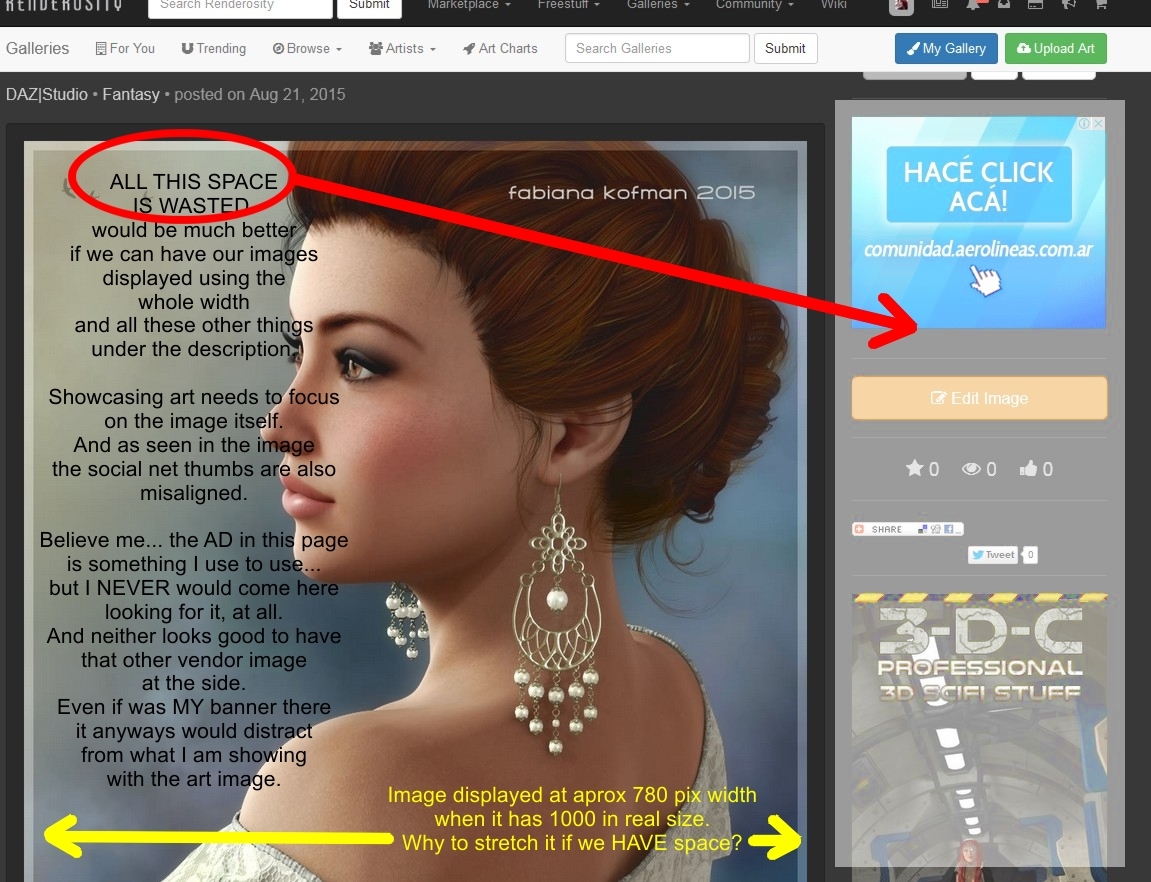Open the Wiki menu item
This screenshot has width=1151, height=882.
click(834, 4)
